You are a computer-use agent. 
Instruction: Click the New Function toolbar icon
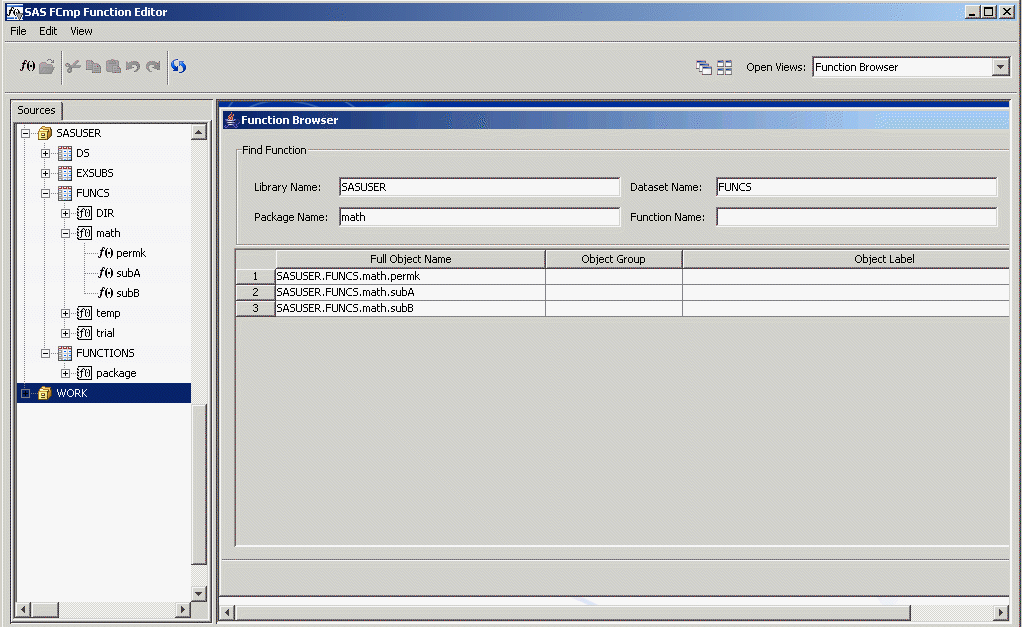pos(26,66)
